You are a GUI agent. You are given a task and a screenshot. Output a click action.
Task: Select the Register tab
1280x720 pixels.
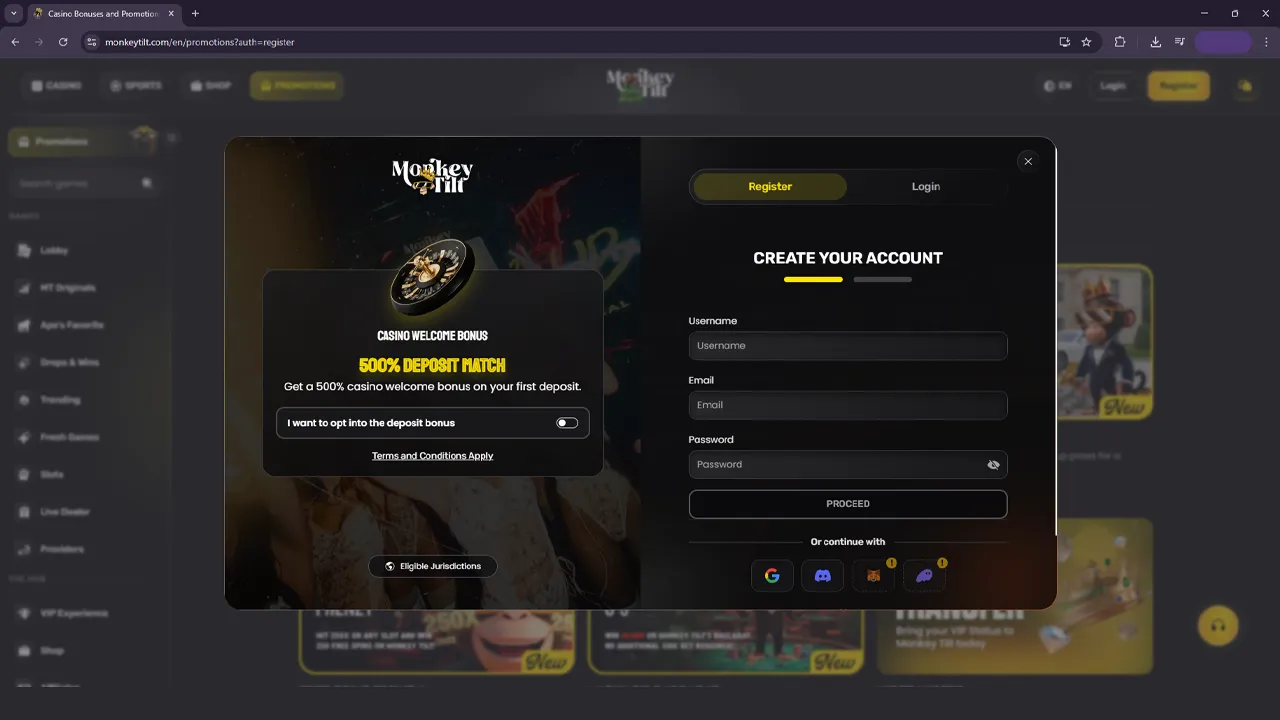(770, 186)
